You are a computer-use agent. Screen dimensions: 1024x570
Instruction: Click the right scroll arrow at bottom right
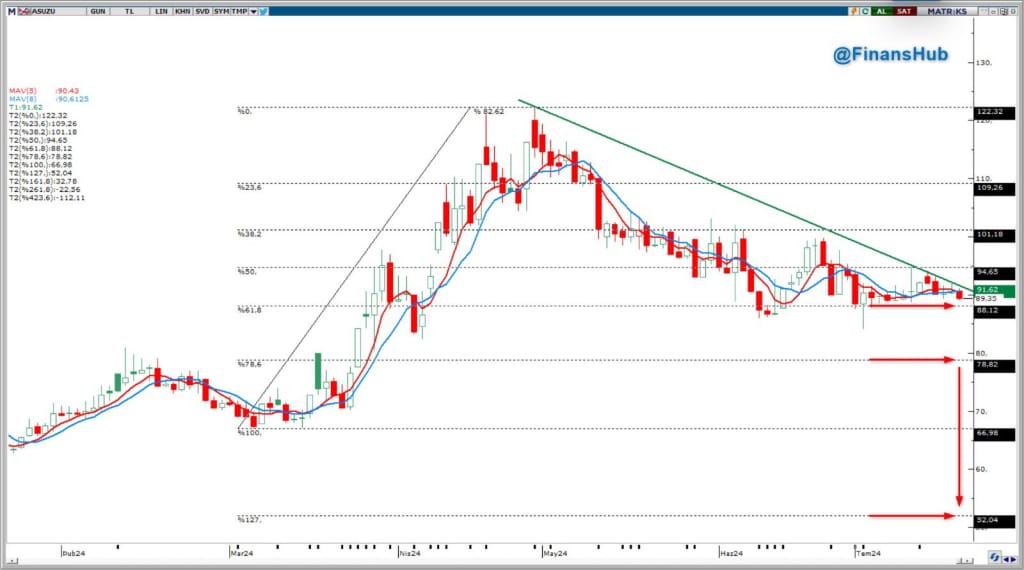(x=1013, y=560)
